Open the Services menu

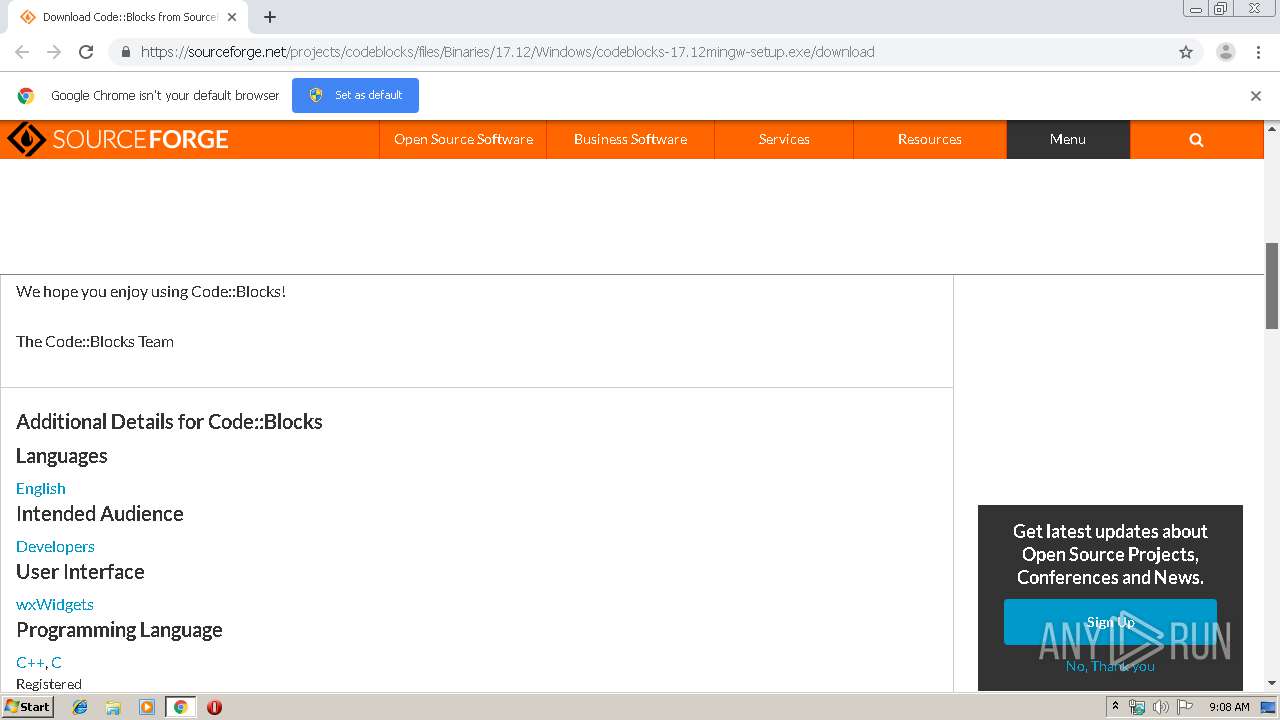tap(784, 139)
